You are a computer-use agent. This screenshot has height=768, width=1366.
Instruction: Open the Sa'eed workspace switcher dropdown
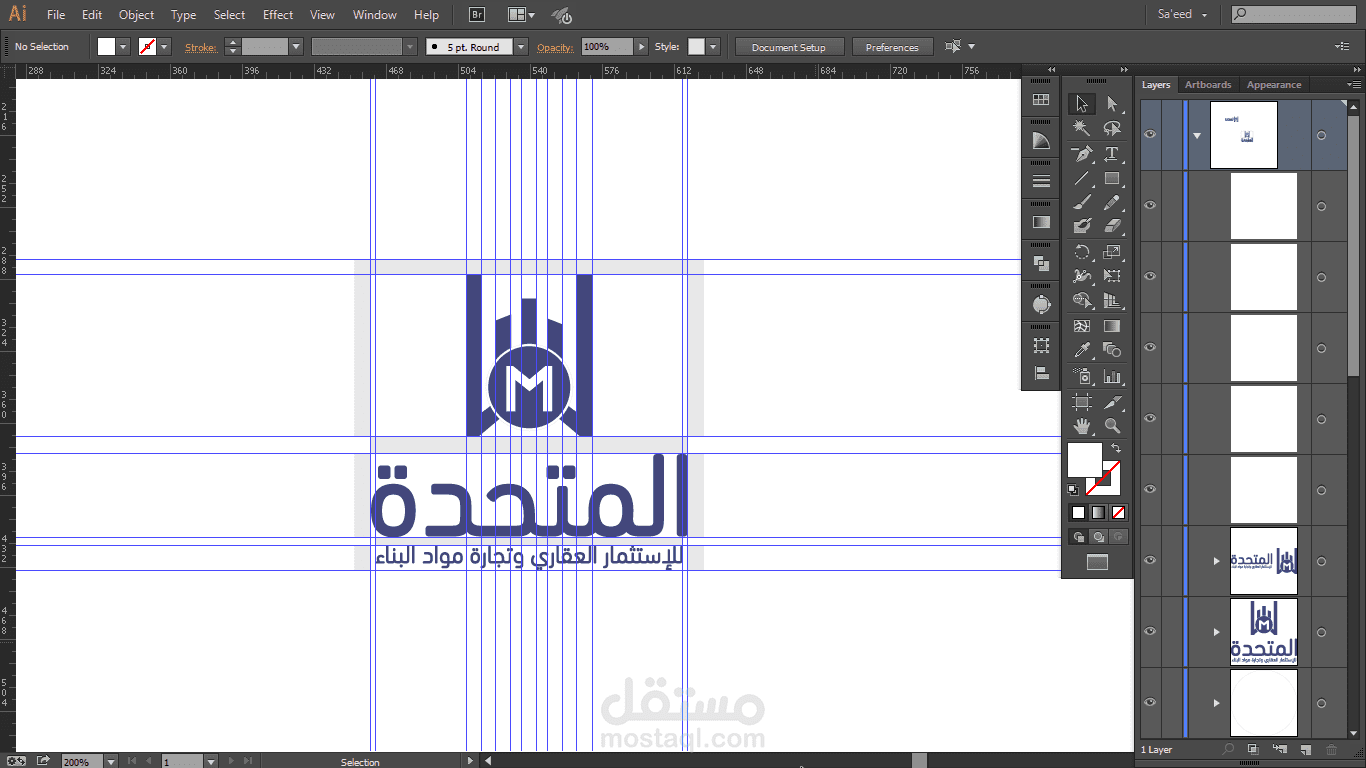click(x=1182, y=14)
